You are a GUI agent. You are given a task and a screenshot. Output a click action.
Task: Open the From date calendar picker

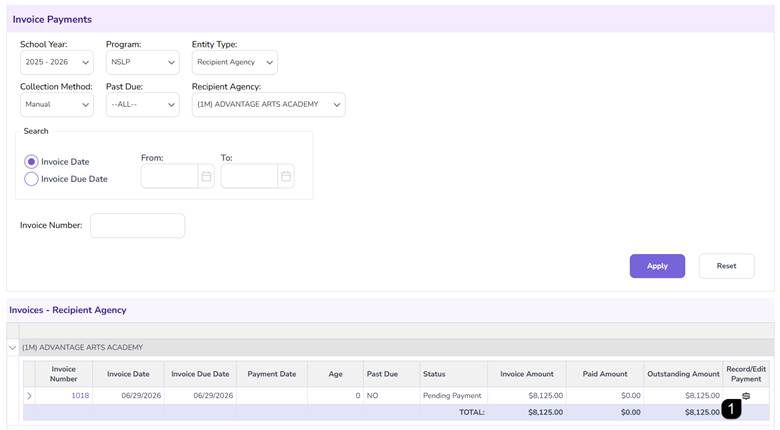(206, 176)
